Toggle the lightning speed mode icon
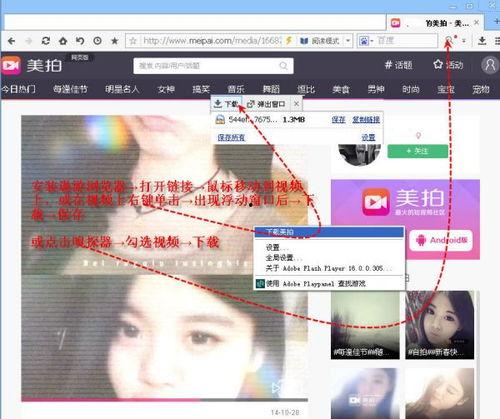 (x=289, y=41)
